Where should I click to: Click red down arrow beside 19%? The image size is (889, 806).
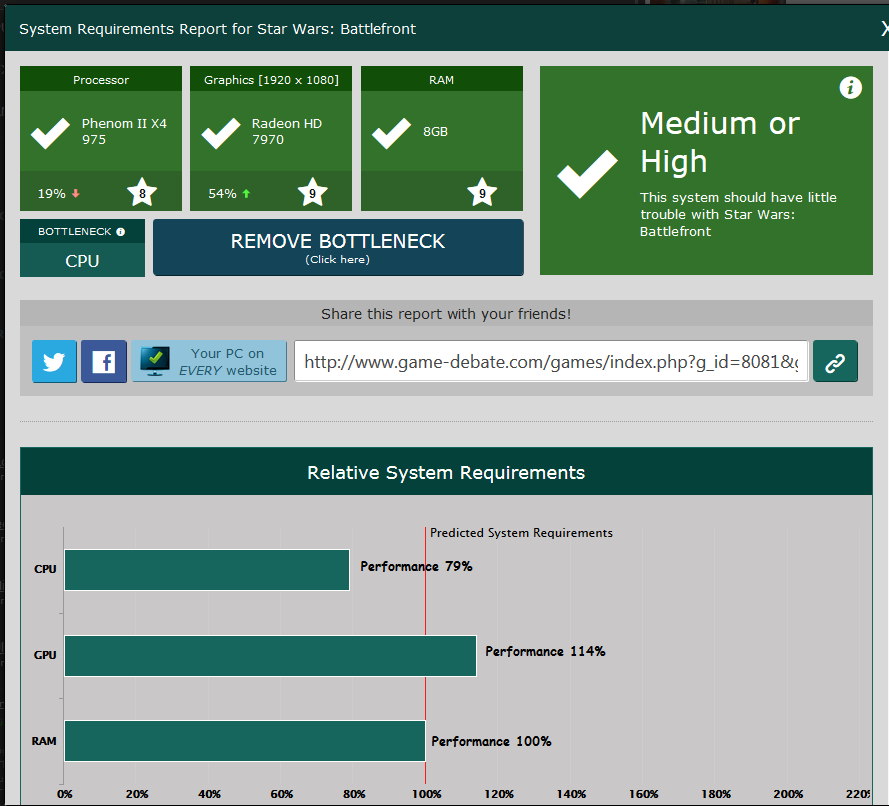tap(76, 194)
